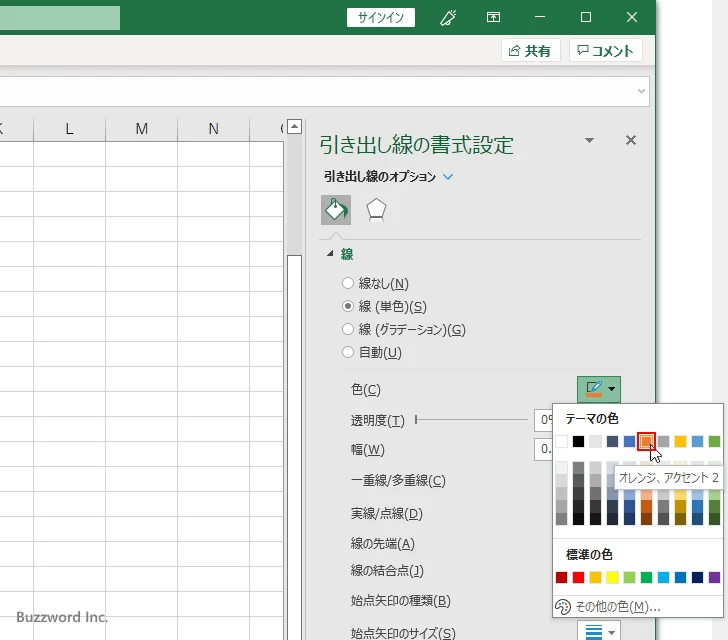Viewport: 728px width, 640px height.
Task: Pick the gray Accent 3 theme color
Action: coord(663,441)
